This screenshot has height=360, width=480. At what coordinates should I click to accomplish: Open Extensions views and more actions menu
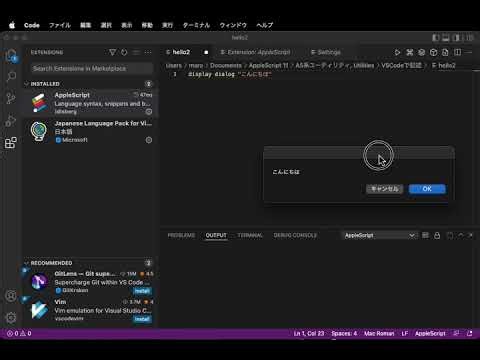click(x=148, y=52)
